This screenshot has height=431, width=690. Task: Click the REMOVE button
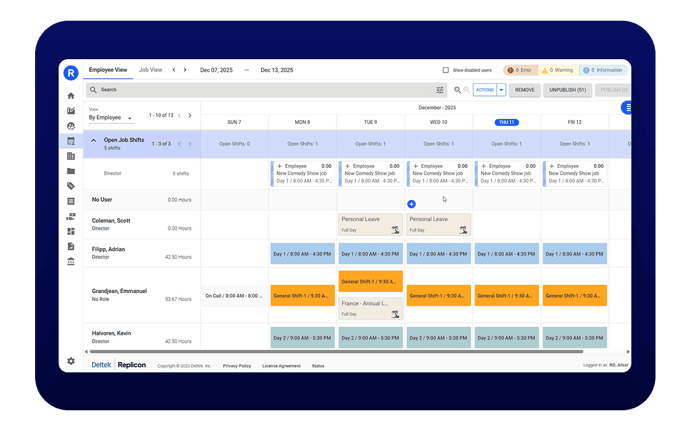525,90
